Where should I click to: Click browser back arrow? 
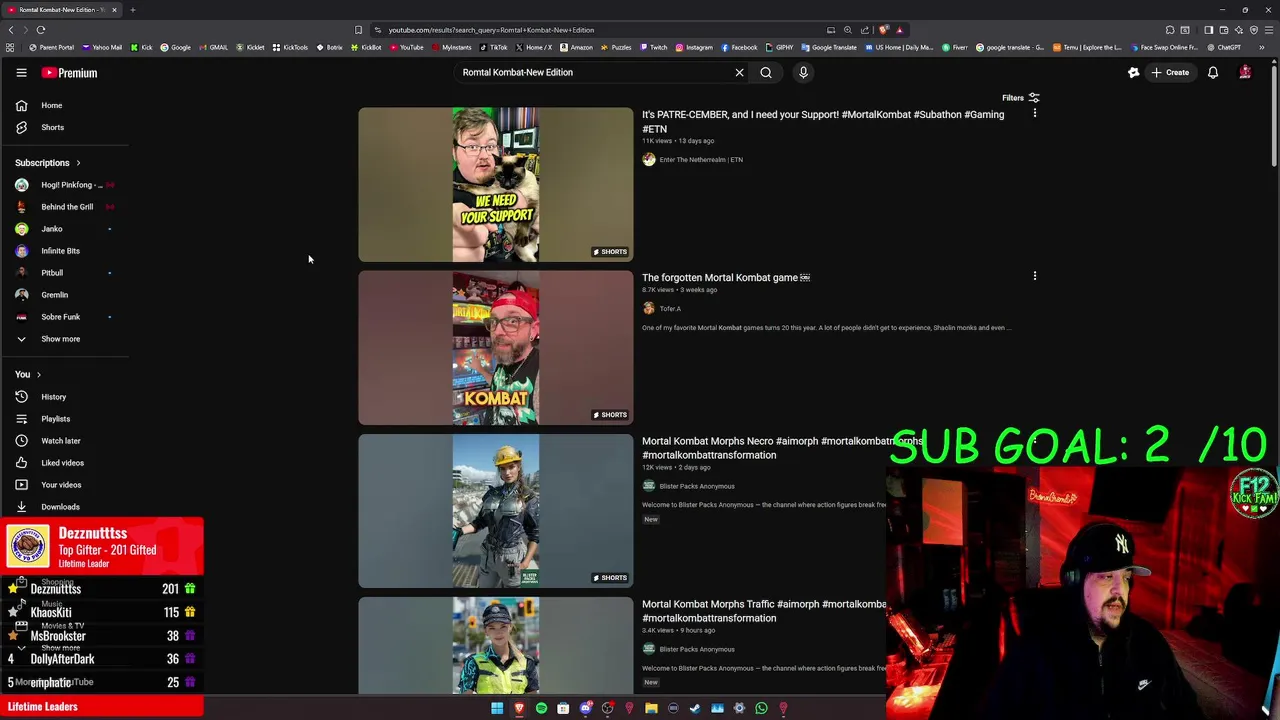(x=11, y=30)
